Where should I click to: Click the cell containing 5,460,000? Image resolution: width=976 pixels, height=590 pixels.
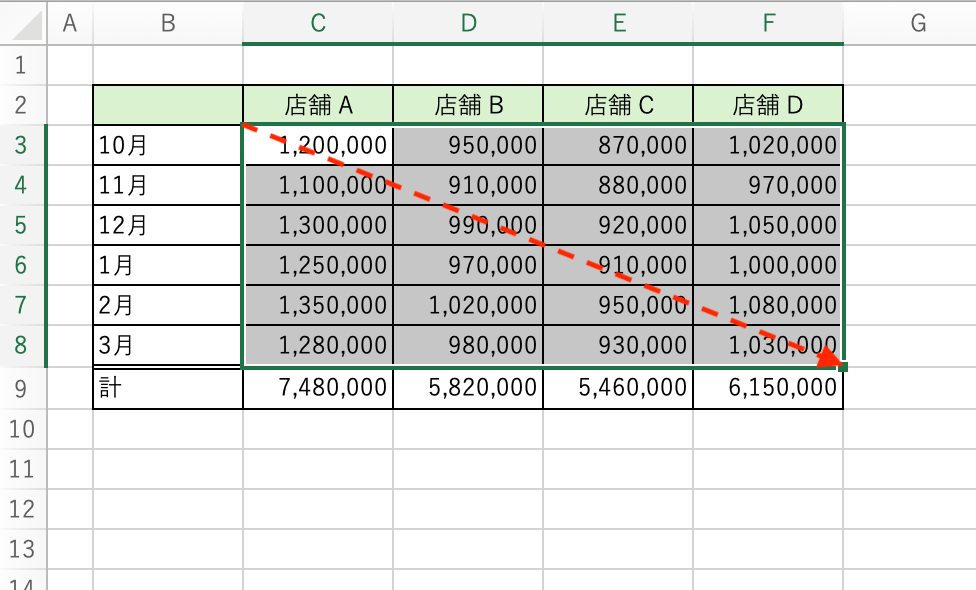(618, 388)
